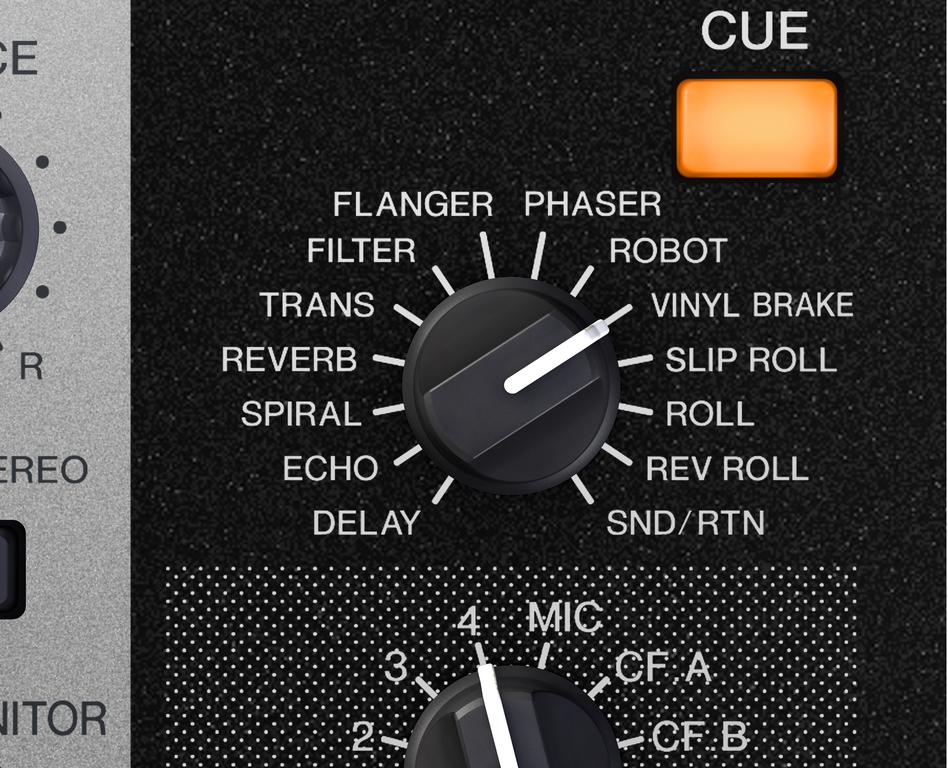Select the ROLL effect label

pyautogui.click(x=710, y=414)
